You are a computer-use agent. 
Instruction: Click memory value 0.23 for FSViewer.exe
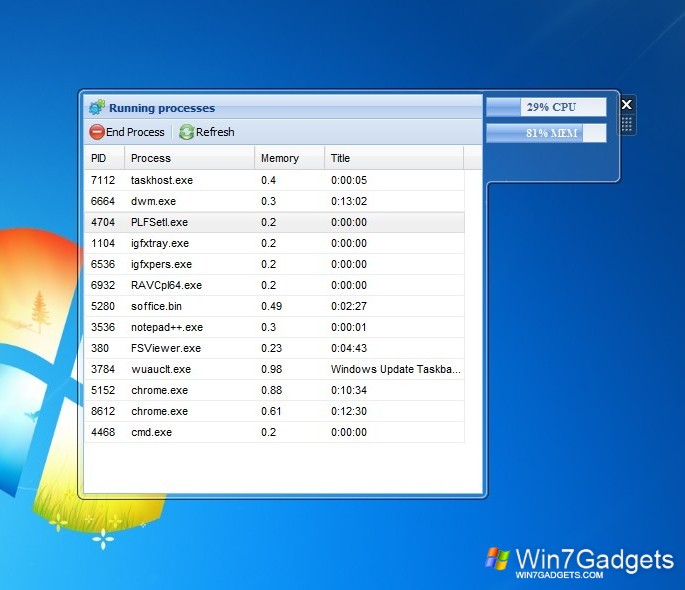coord(271,348)
